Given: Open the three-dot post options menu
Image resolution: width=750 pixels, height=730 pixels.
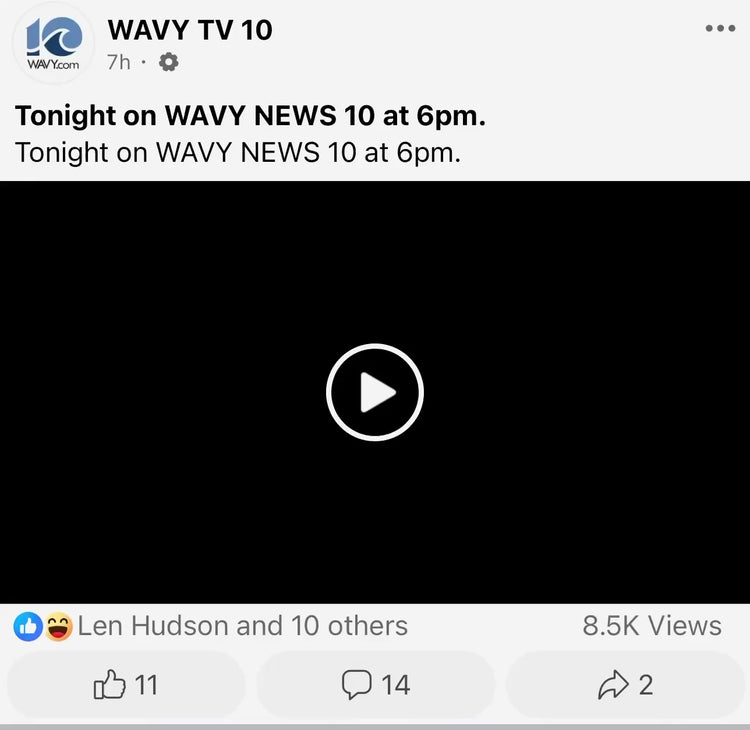Looking at the screenshot, I should (720, 28).
